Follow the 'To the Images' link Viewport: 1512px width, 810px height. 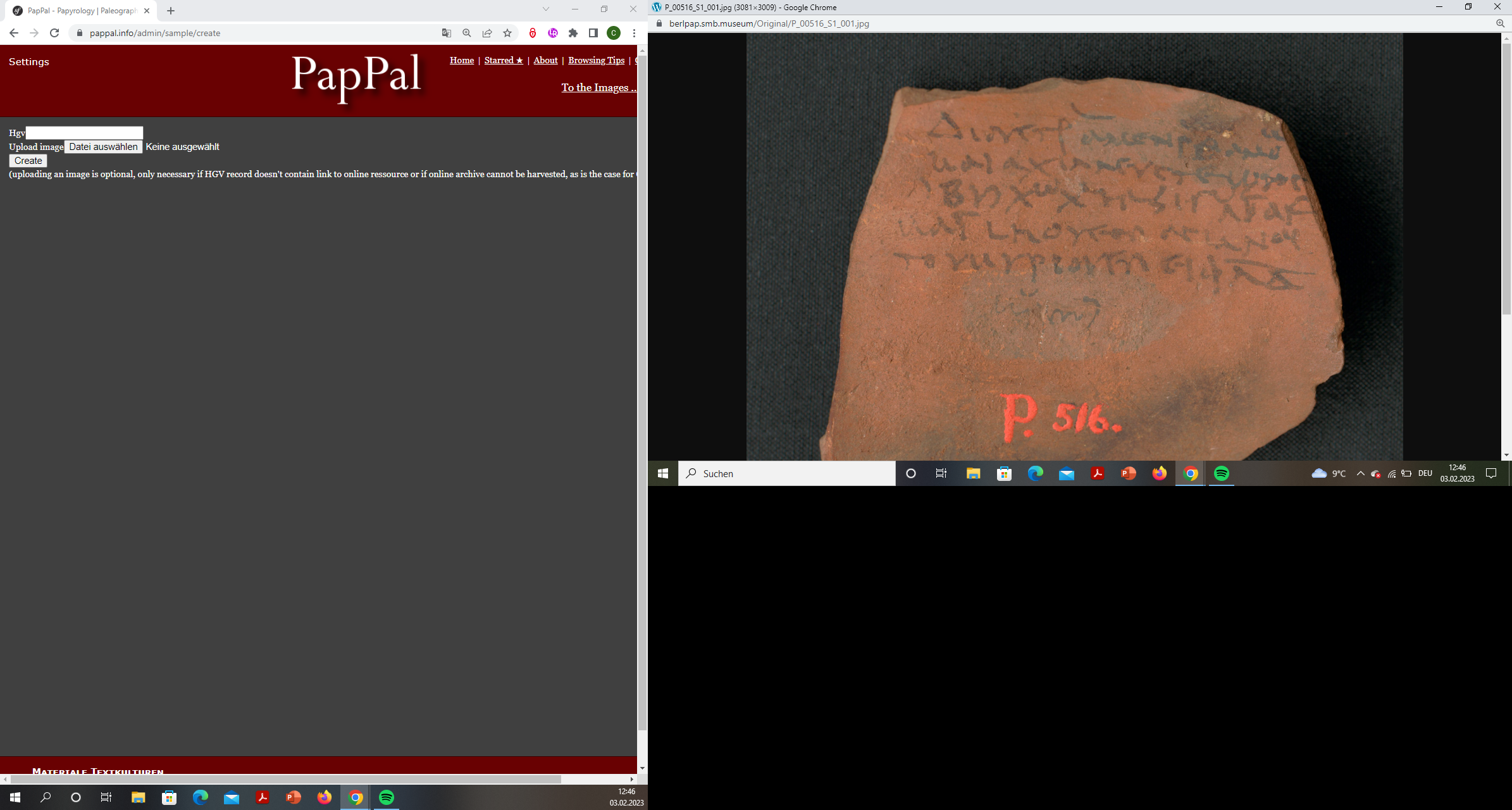599,87
